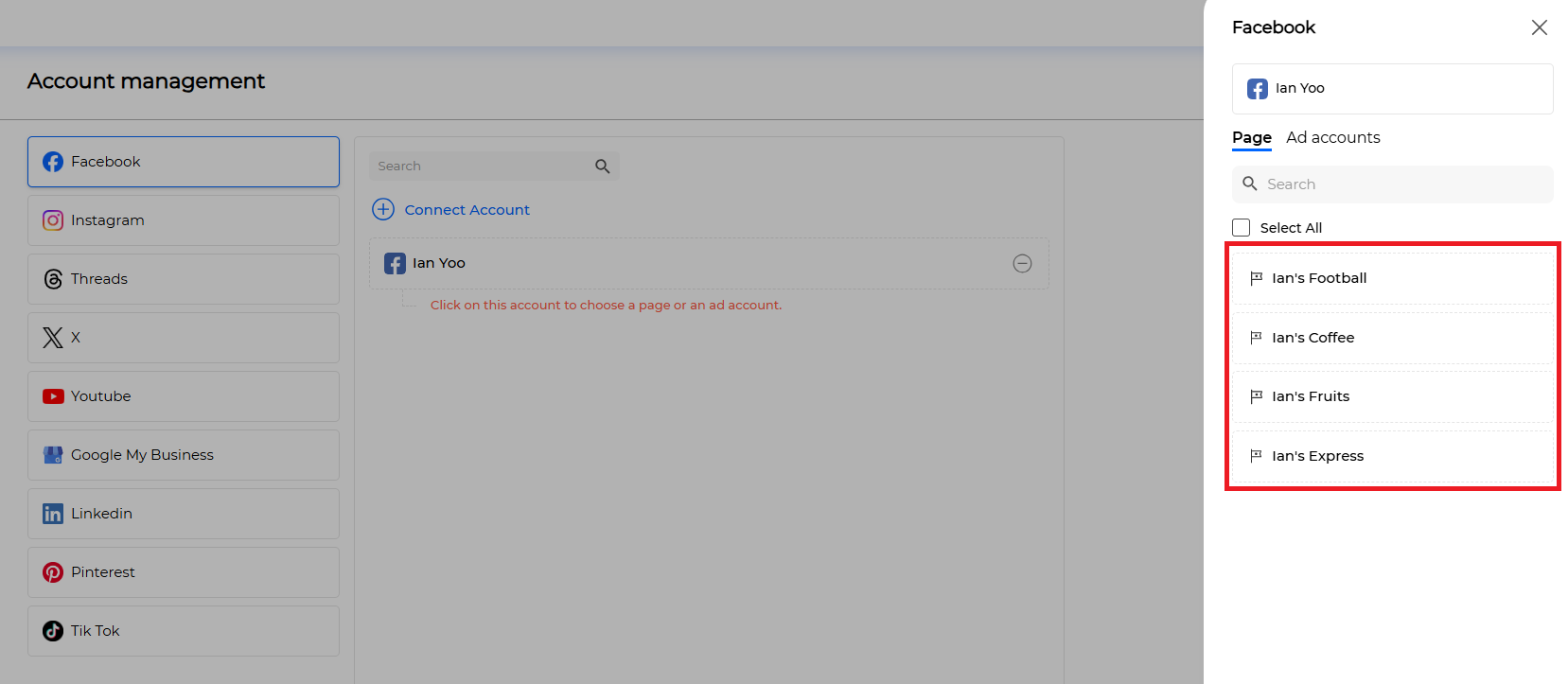Click Ian Yoo box in Facebook panel
This screenshot has height=684, width=1568.
[x=1392, y=89]
